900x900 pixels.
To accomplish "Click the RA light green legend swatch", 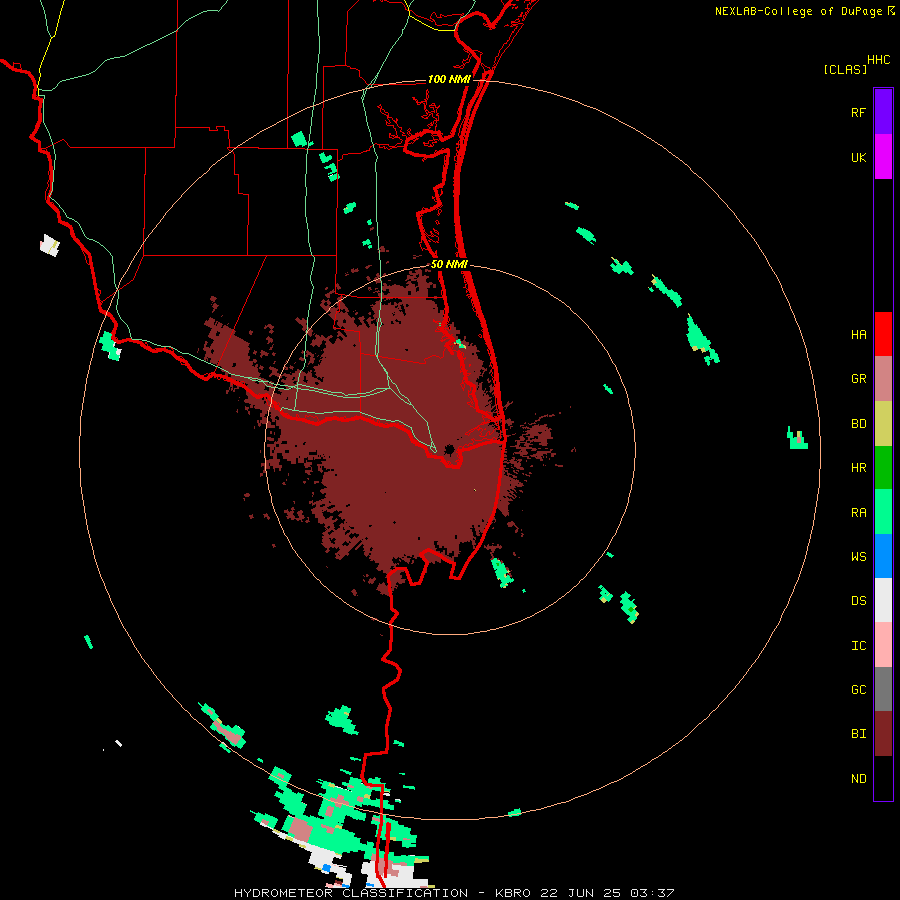I will click(x=883, y=512).
